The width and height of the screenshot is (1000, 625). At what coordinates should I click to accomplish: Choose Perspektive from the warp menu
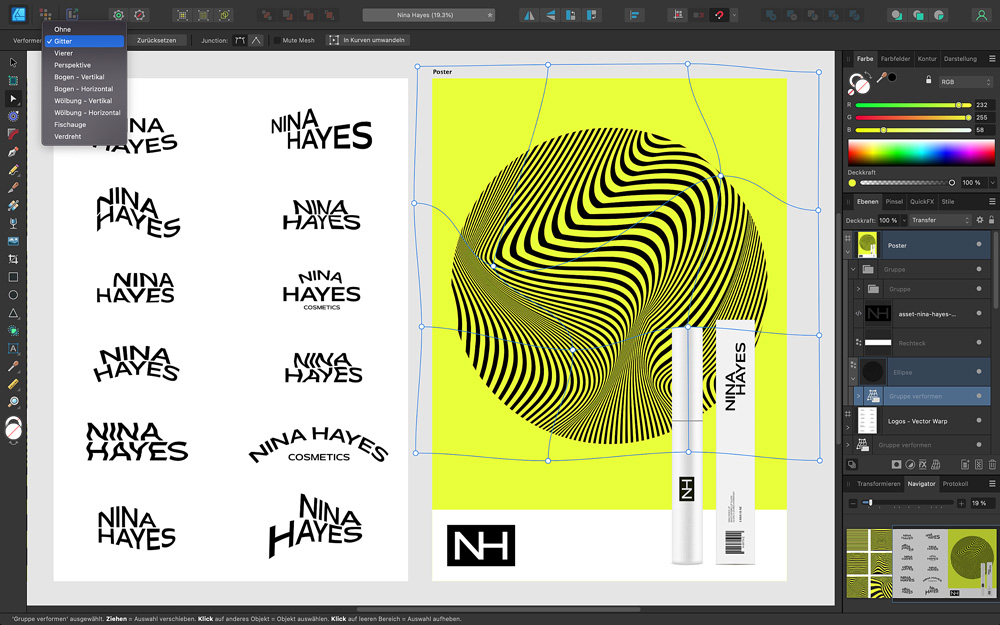(72, 65)
